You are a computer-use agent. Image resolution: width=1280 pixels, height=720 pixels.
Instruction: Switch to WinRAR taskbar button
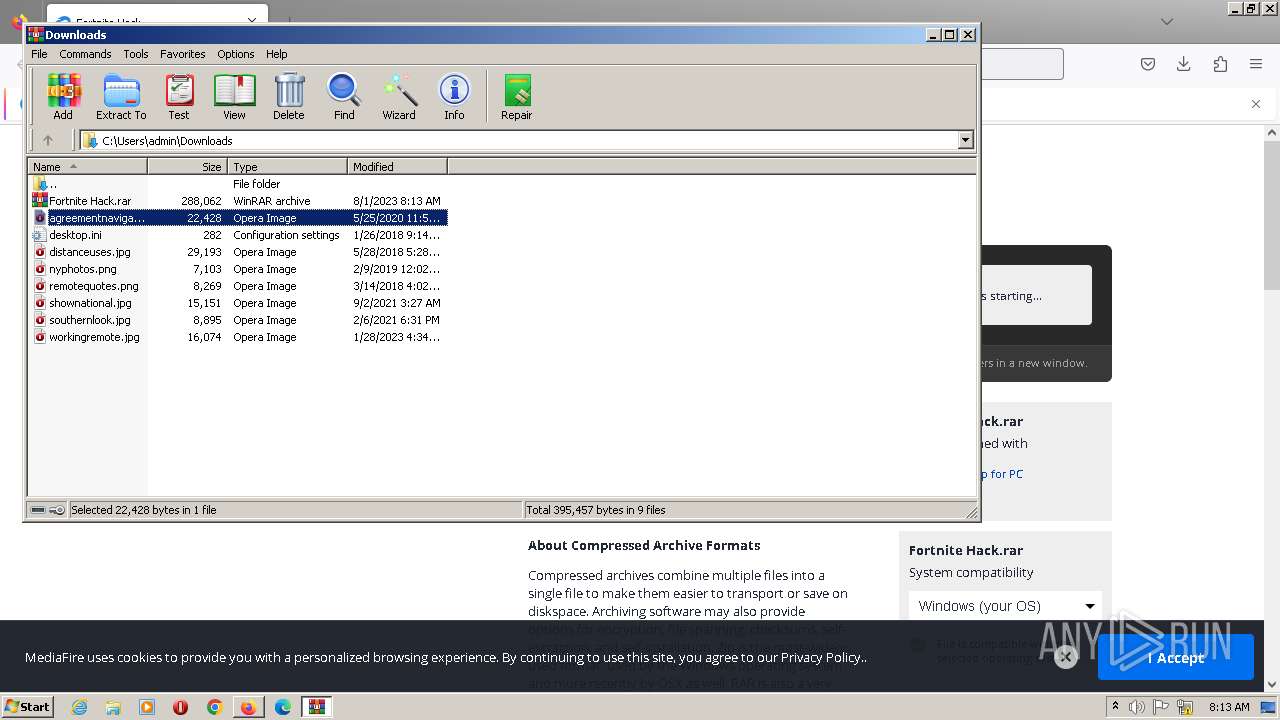[x=317, y=707]
